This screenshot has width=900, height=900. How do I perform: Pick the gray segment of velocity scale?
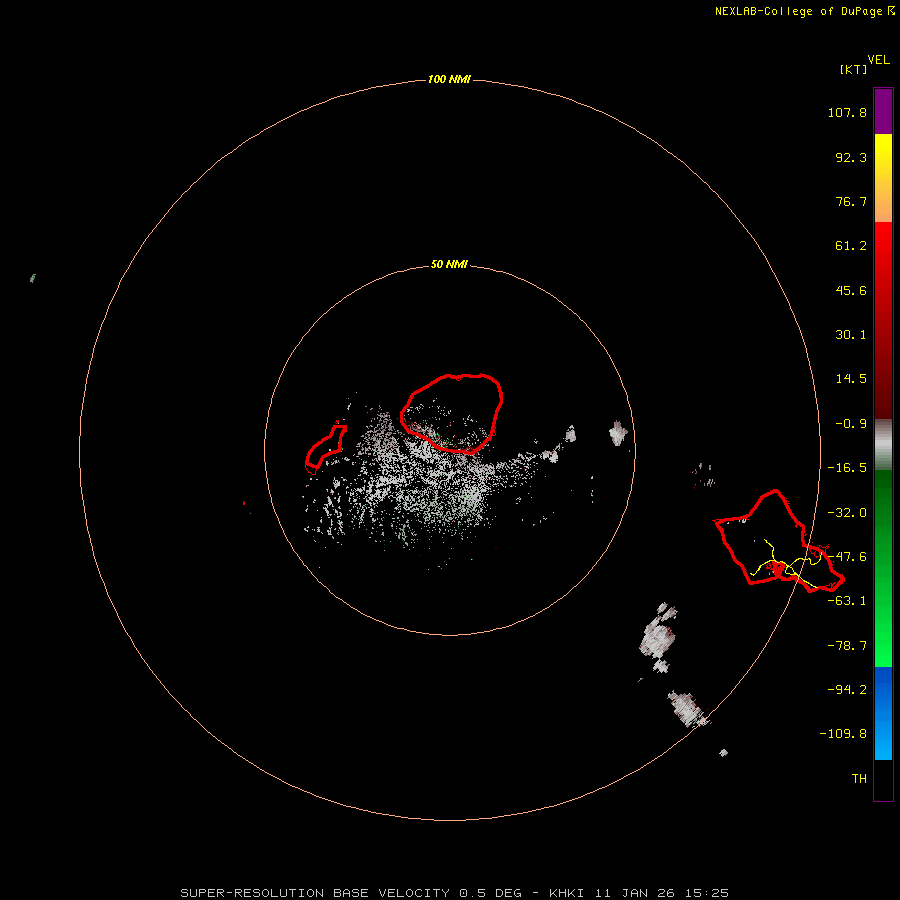pos(883,445)
